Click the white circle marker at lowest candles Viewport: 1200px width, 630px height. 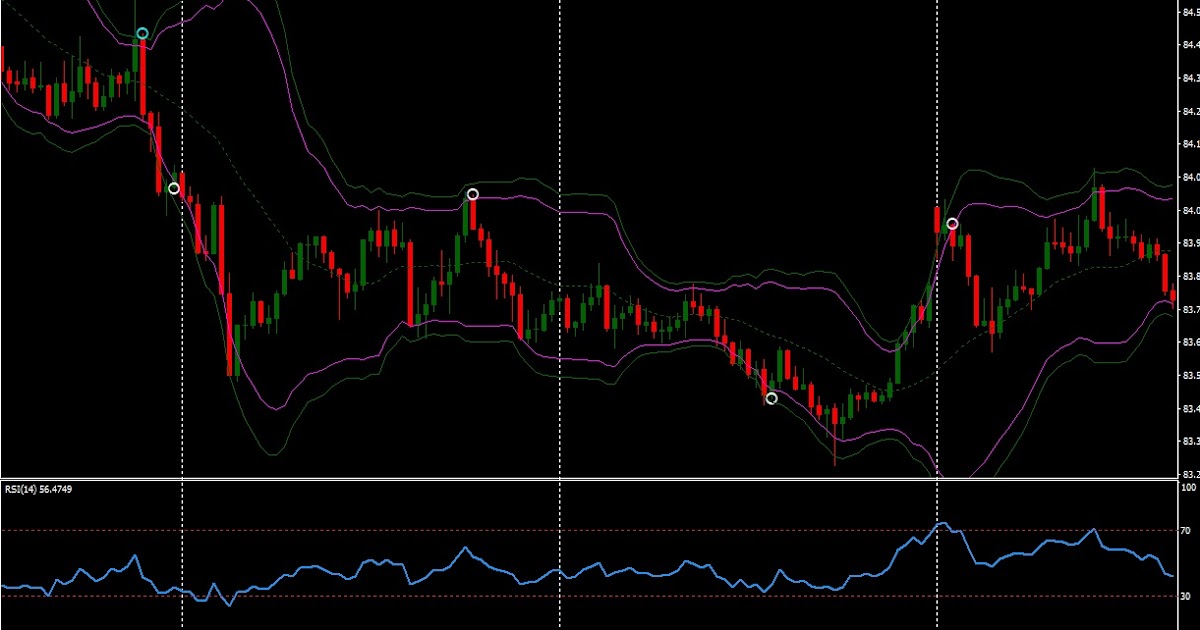[x=771, y=398]
